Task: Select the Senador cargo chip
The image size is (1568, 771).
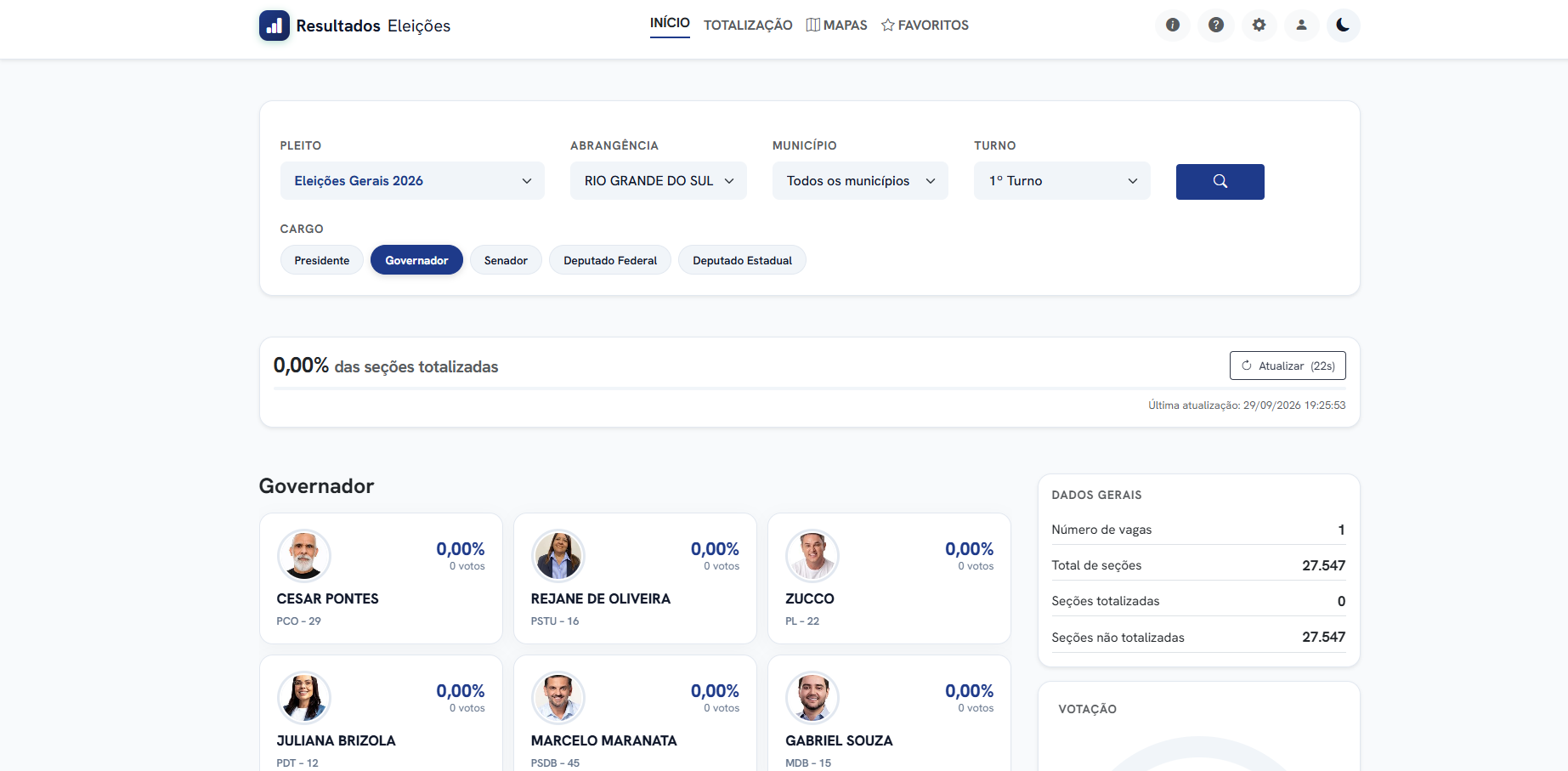Action: [x=506, y=260]
